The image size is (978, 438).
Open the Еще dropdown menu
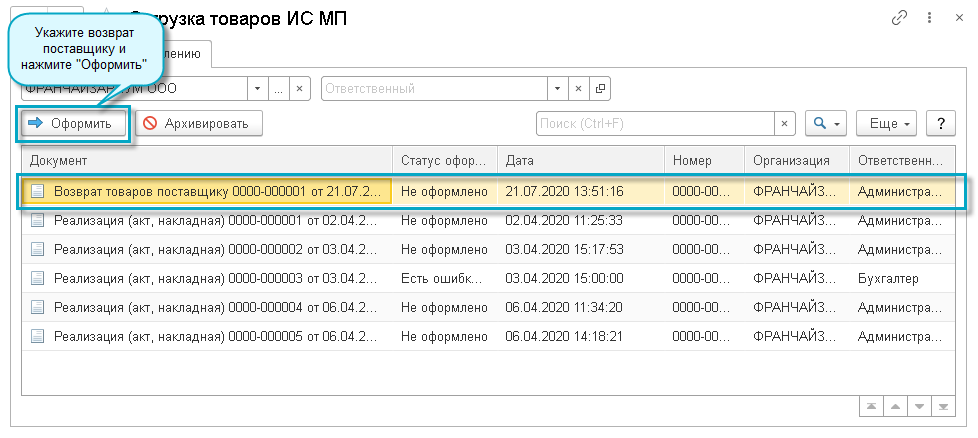[x=888, y=123]
